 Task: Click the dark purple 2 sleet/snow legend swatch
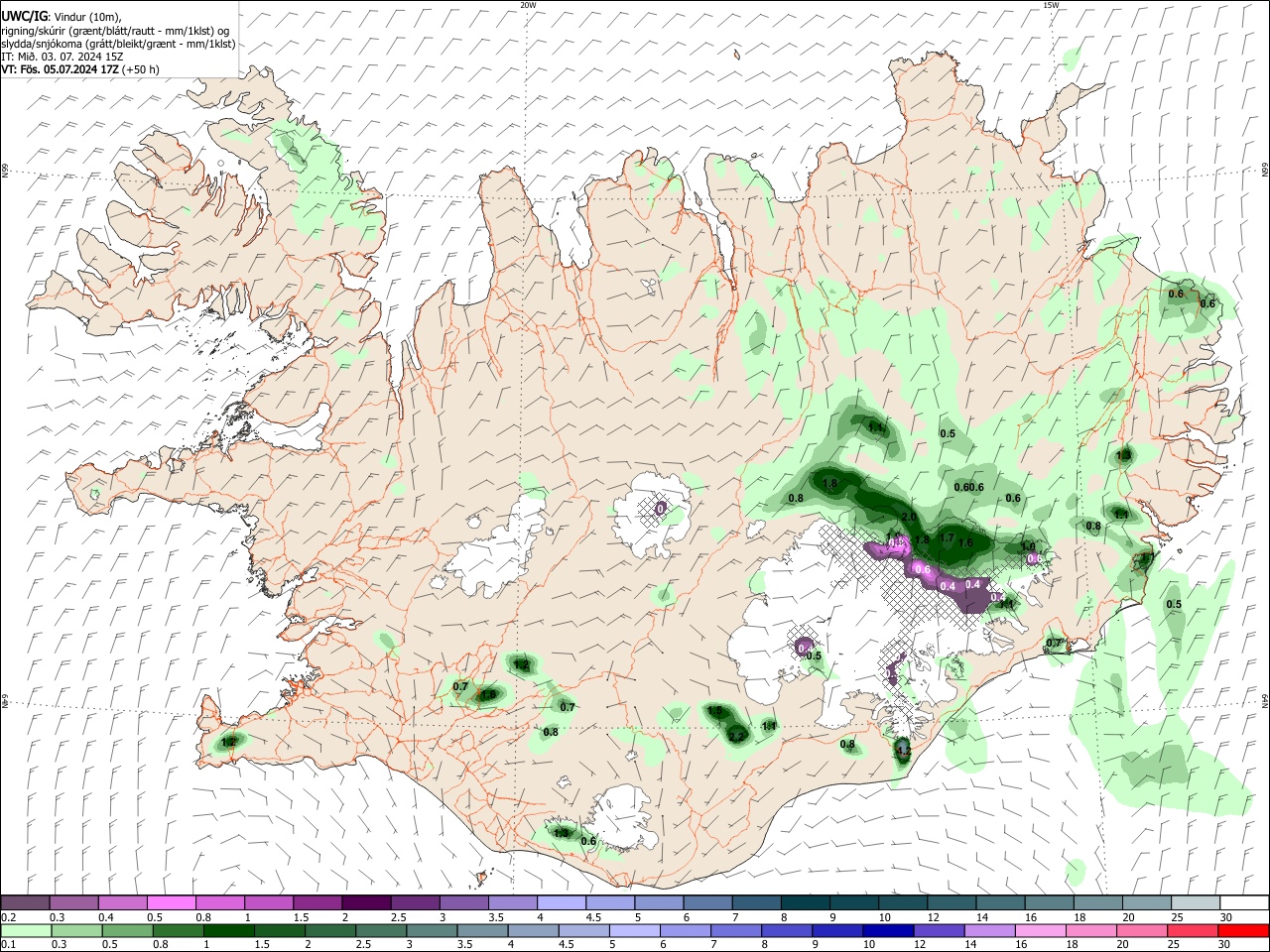coord(365,902)
